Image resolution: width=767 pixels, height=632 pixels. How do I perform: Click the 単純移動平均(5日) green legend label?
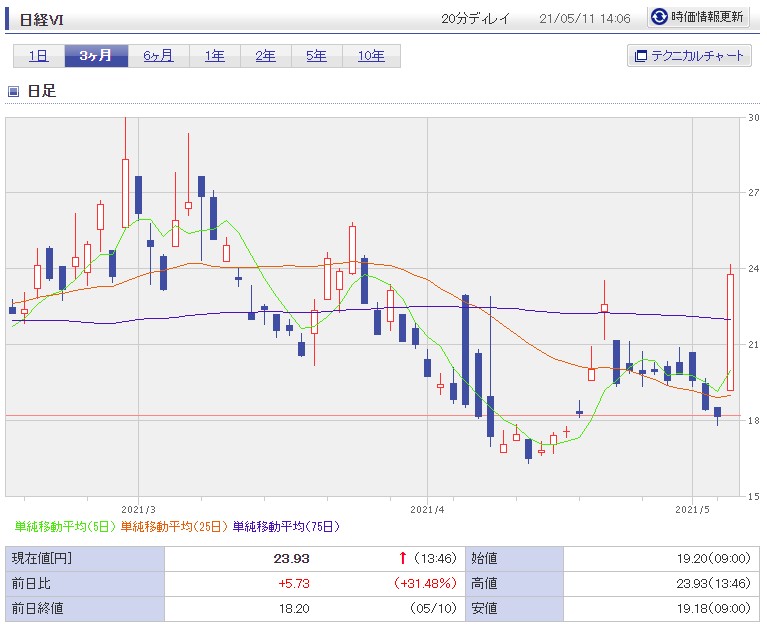[x=65, y=526]
